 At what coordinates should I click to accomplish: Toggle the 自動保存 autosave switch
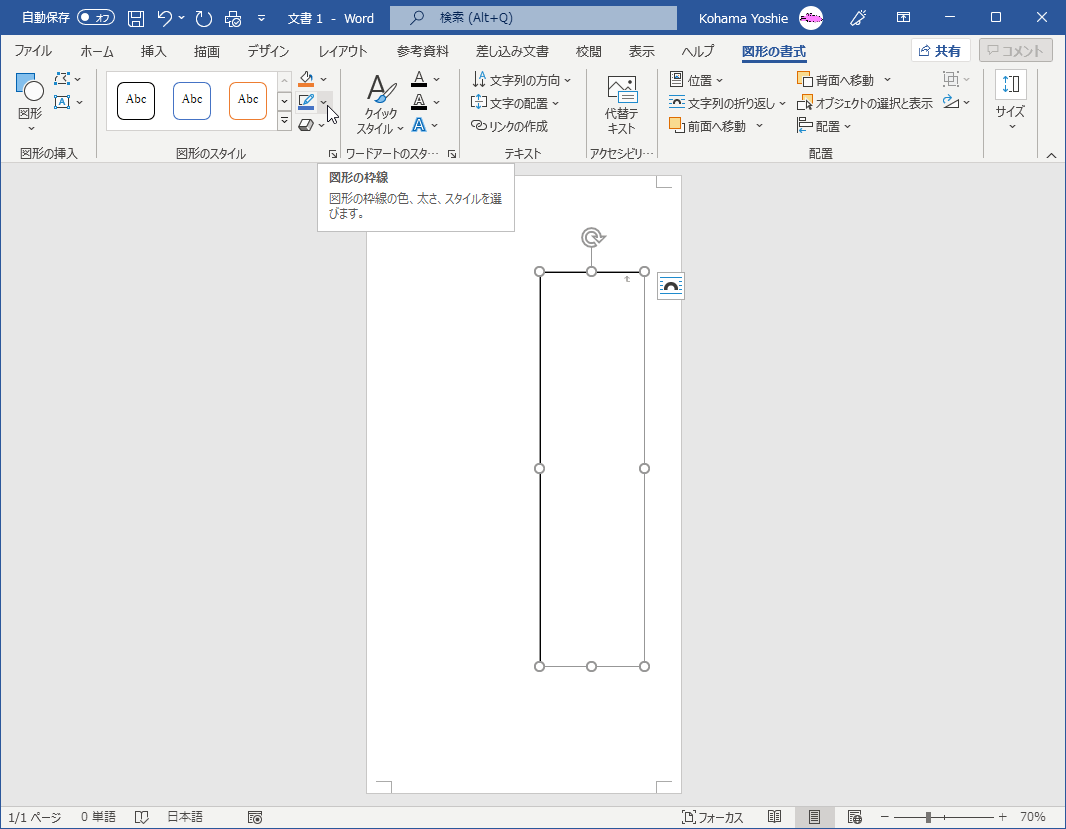96,18
